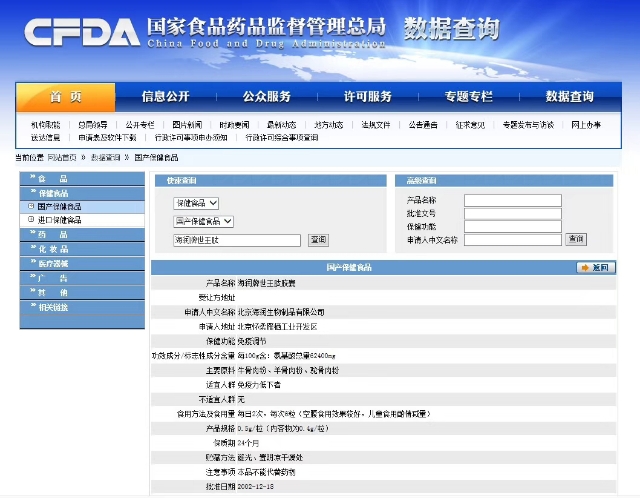Expand the 医疗器械 sidebar category

click(82, 264)
